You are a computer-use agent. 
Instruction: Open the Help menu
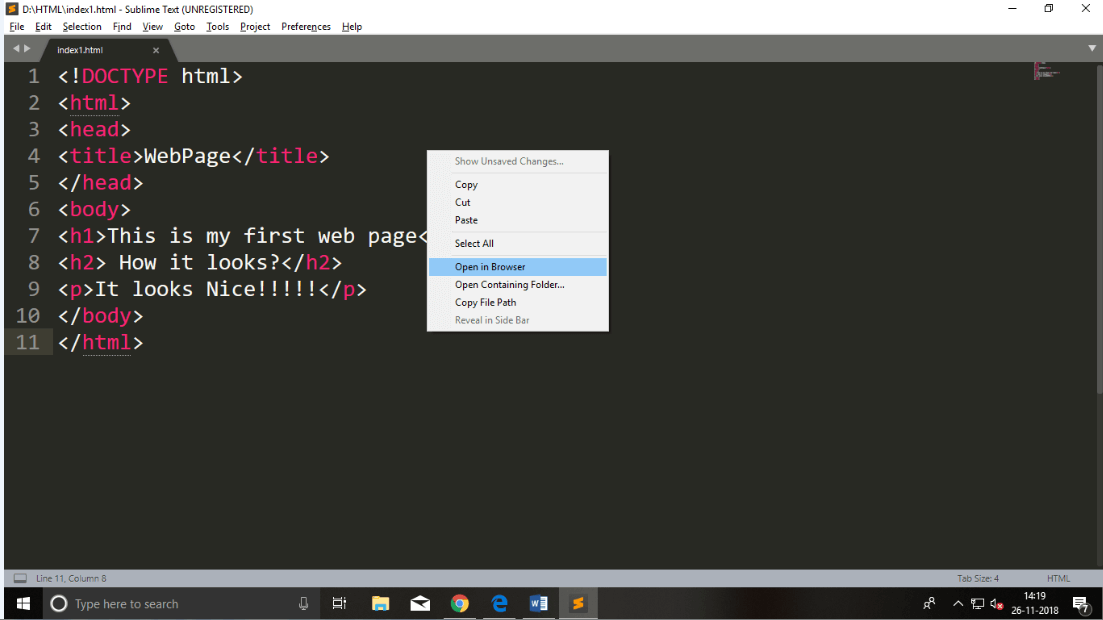[352, 27]
